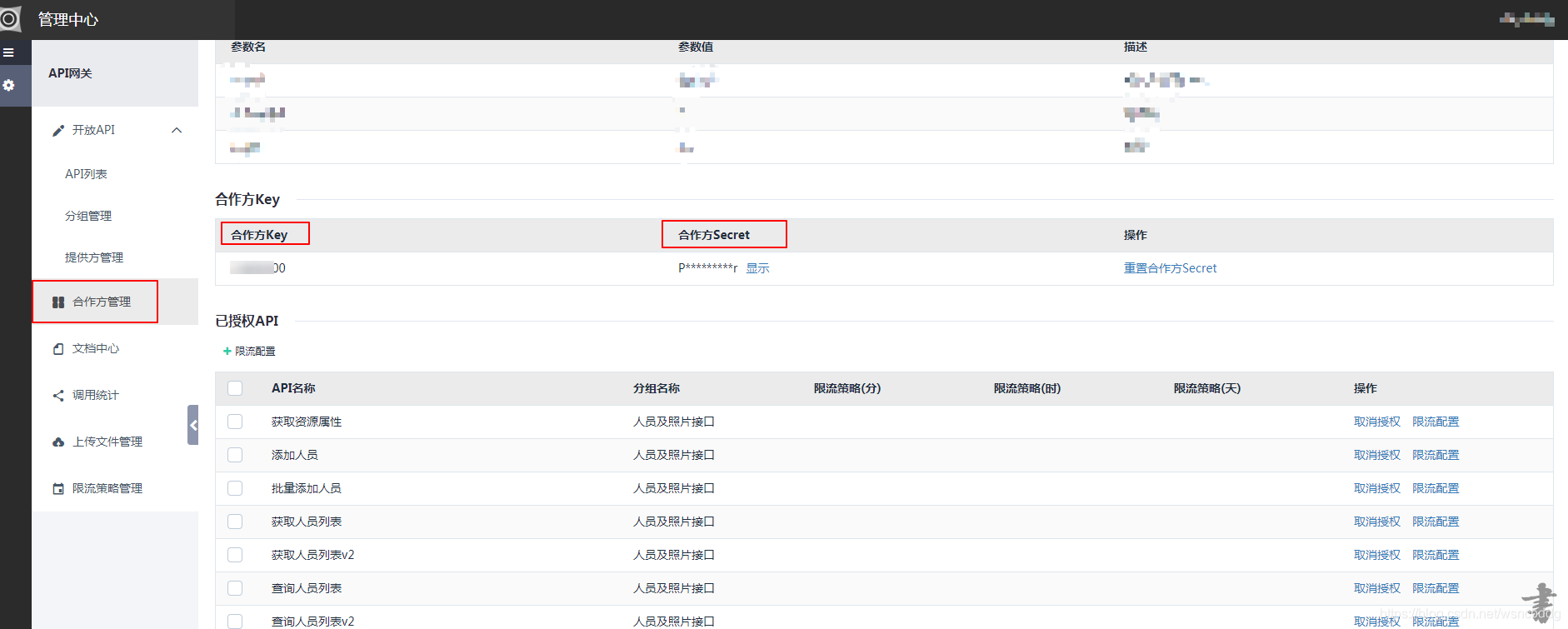The height and width of the screenshot is (629, 1568).
Task: Check the 批量添加人员 row checkbox
Action: point(235,488)
